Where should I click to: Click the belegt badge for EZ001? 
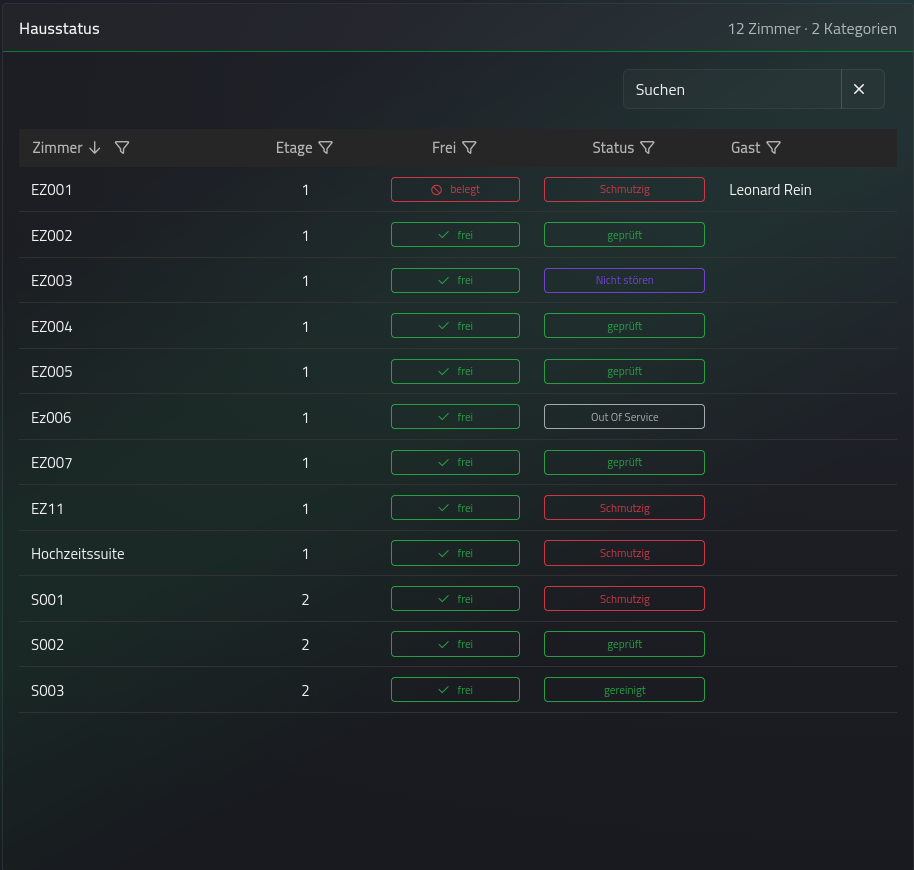click(455, 189)
